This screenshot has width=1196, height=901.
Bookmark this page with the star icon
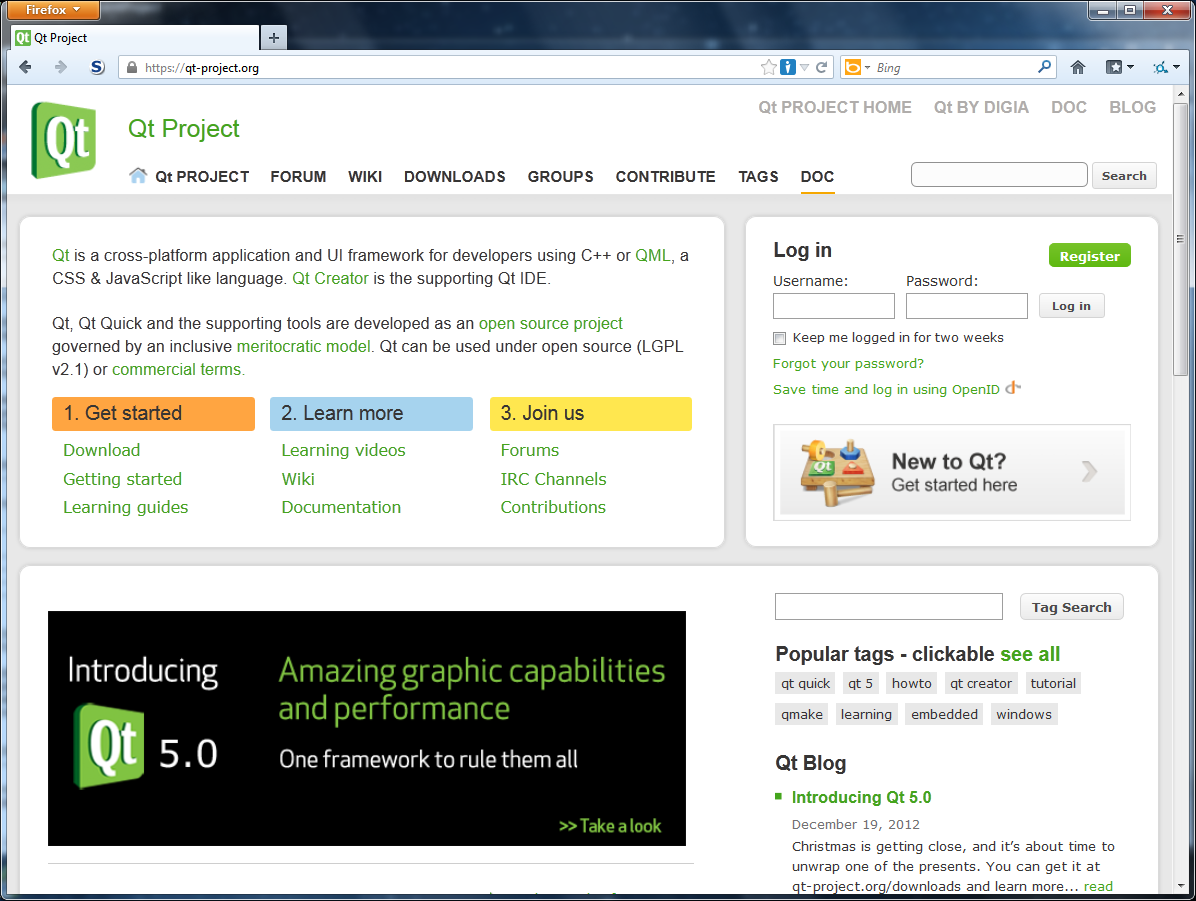pyautogui.click(x=768, y=67)
